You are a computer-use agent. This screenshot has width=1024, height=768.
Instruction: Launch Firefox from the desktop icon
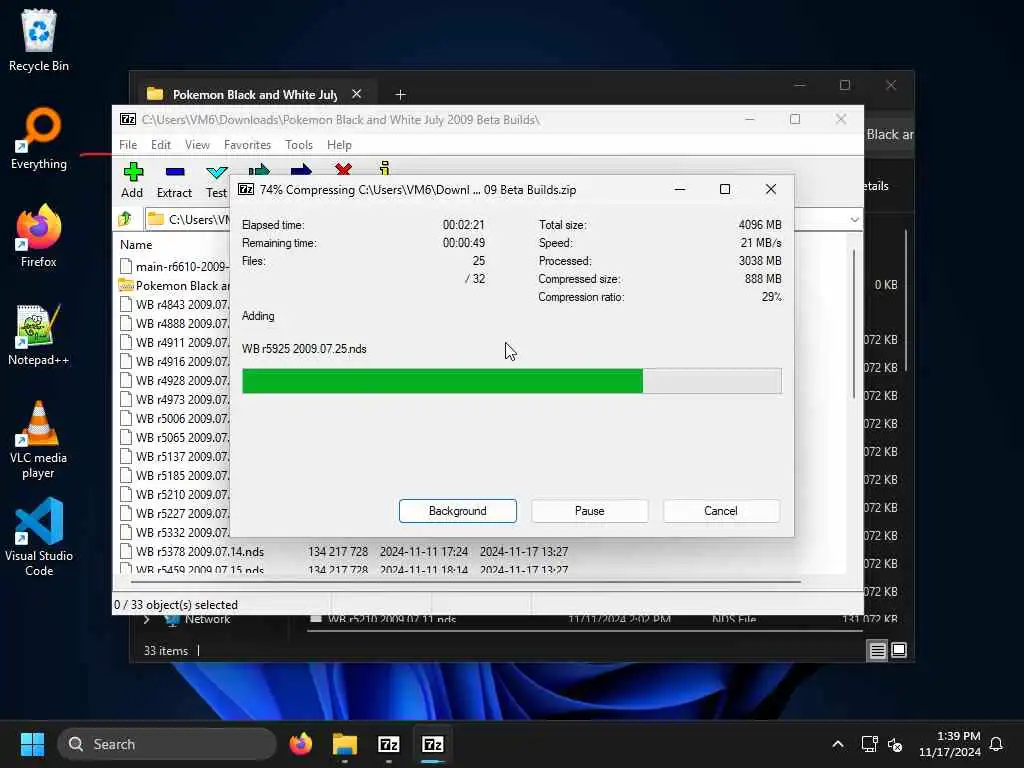(39, 236)
